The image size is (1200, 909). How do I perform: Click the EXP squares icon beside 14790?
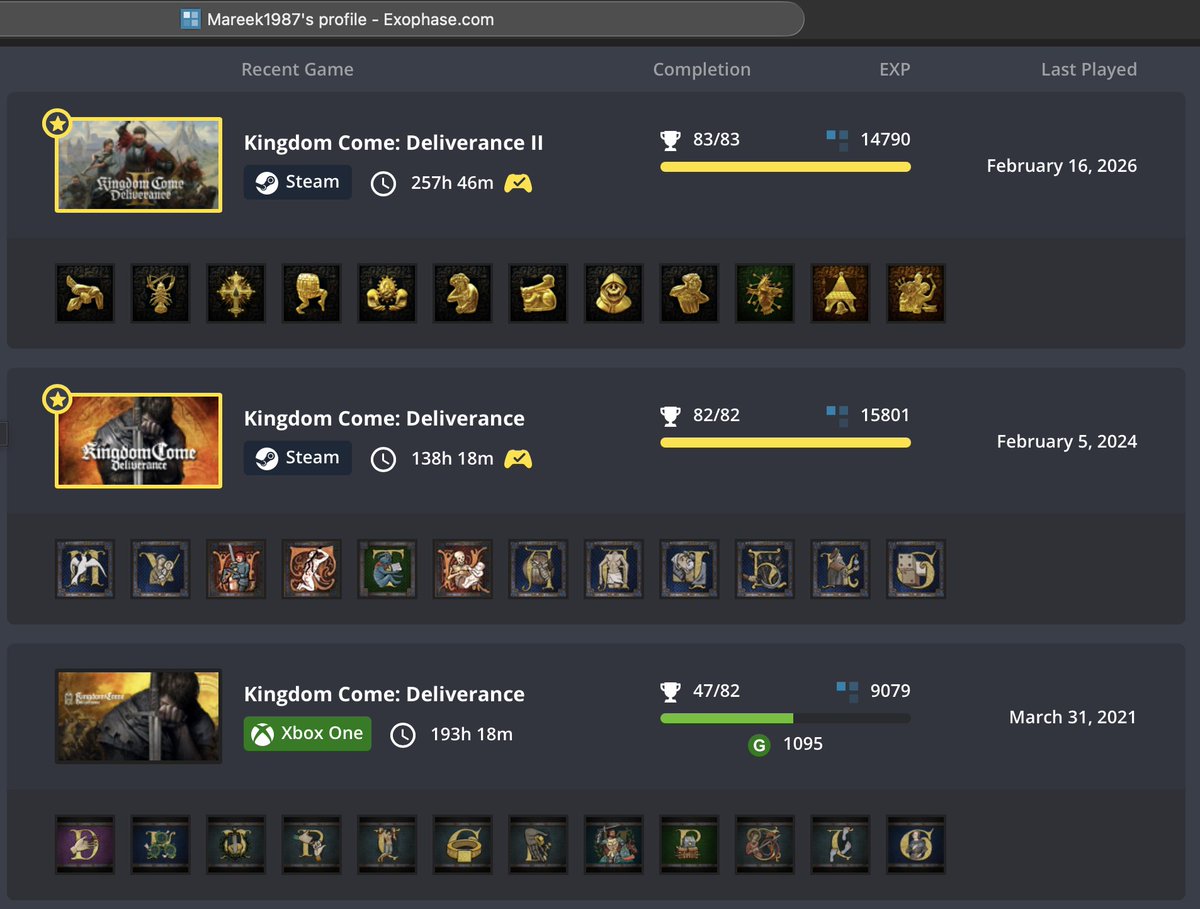click(837, 140)
